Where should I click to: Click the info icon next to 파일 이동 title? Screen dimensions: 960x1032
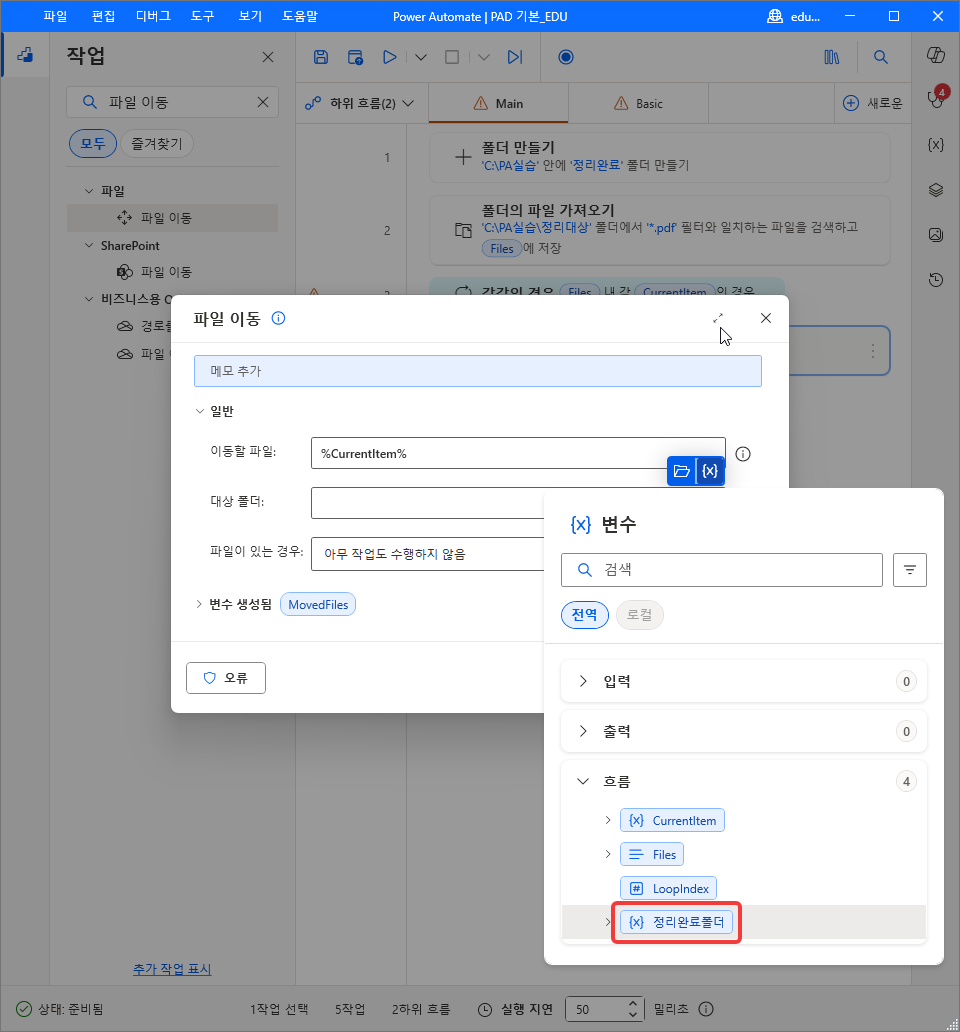point(278,319)
